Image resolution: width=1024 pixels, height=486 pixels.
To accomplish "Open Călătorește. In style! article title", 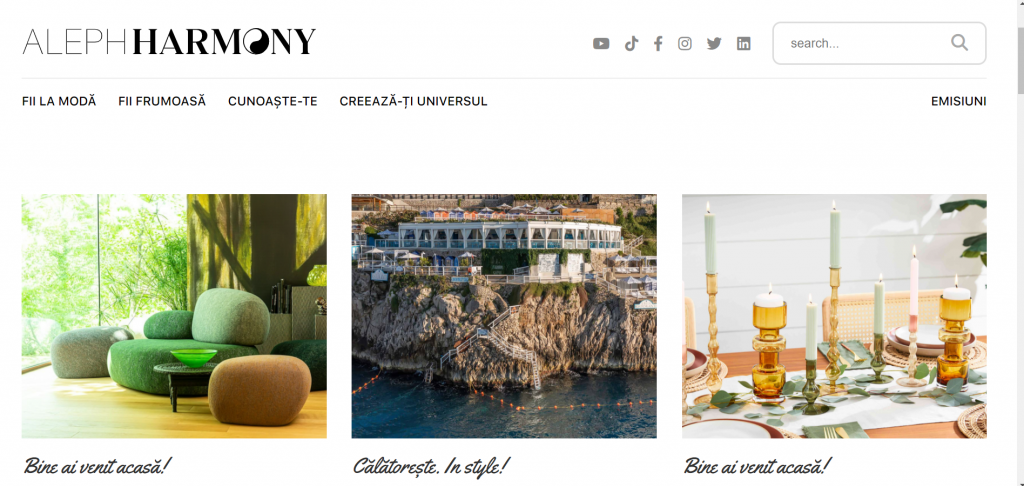I will pos(430,467).
